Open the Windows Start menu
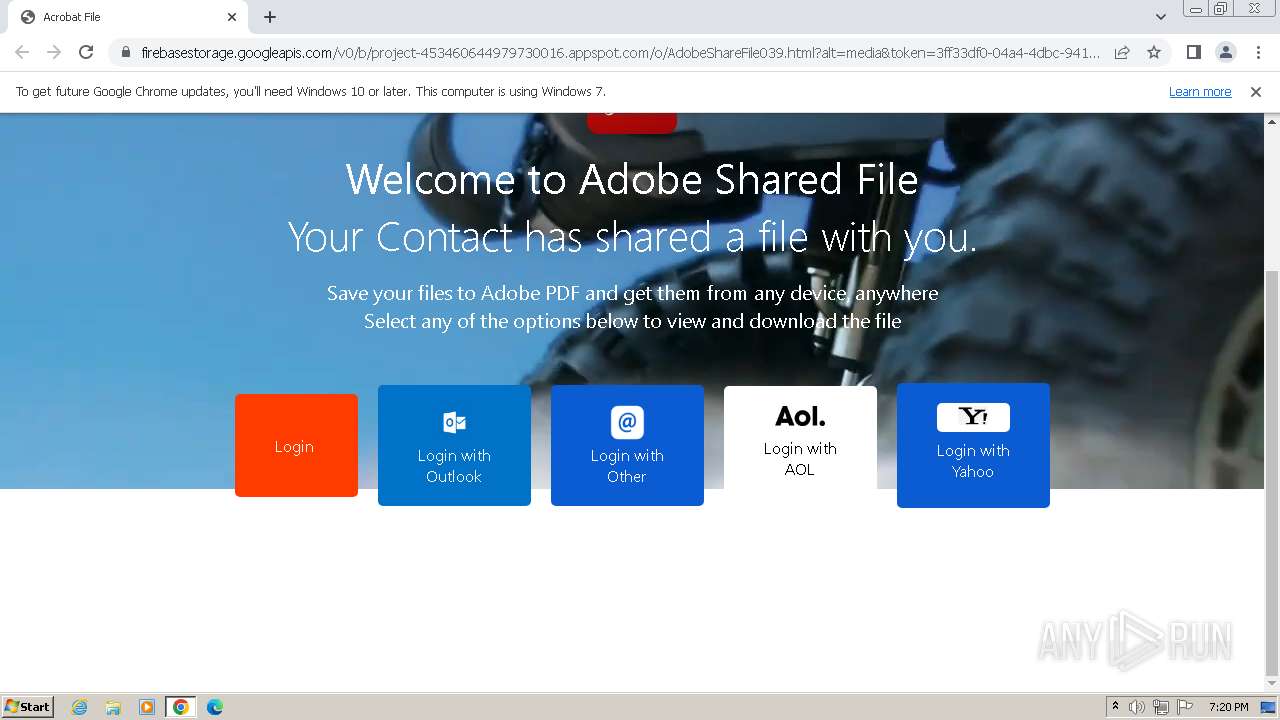 pos(28,706)
